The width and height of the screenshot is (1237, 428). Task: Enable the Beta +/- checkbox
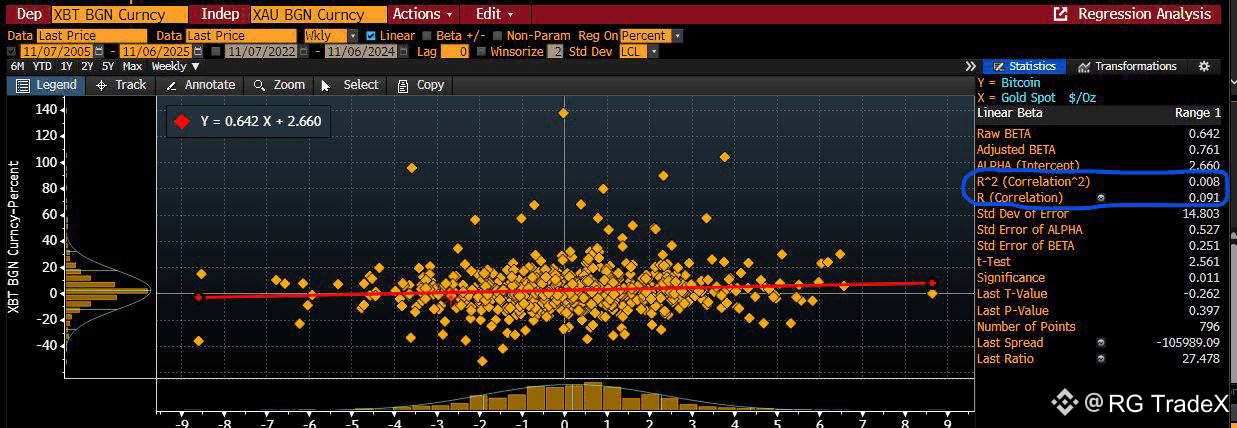(x=428, y=35)
